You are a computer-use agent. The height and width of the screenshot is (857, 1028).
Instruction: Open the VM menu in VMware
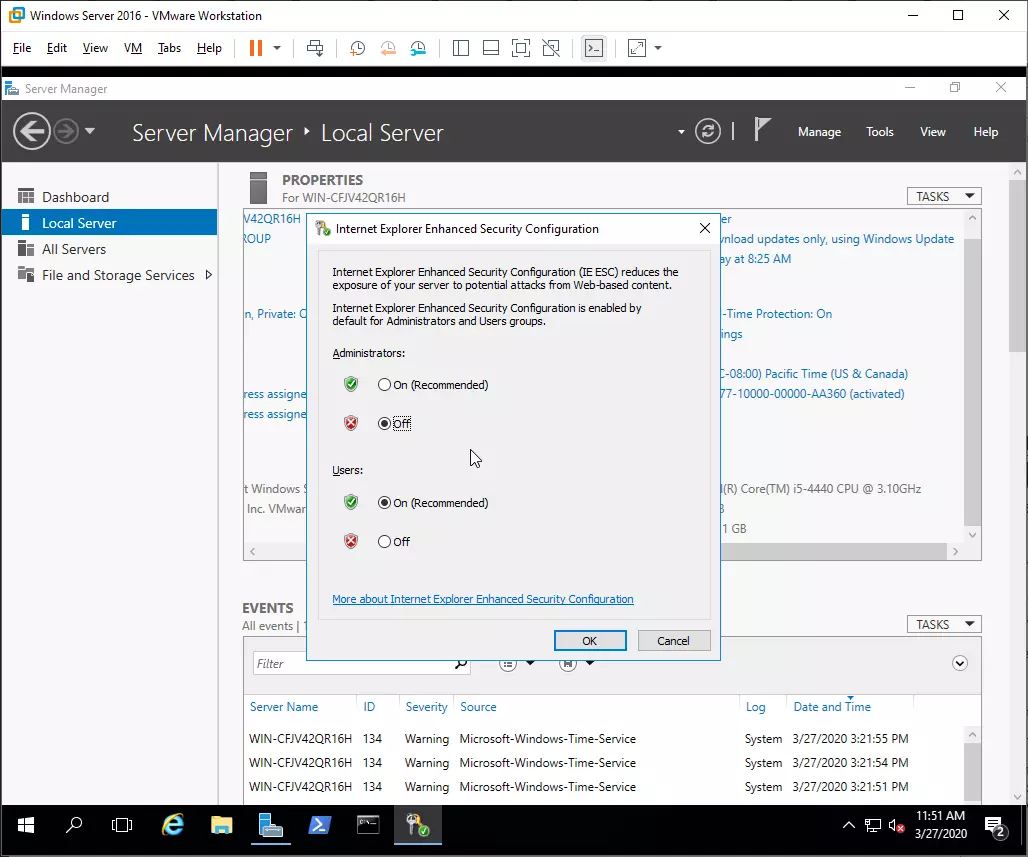click(x=132, y=48)
